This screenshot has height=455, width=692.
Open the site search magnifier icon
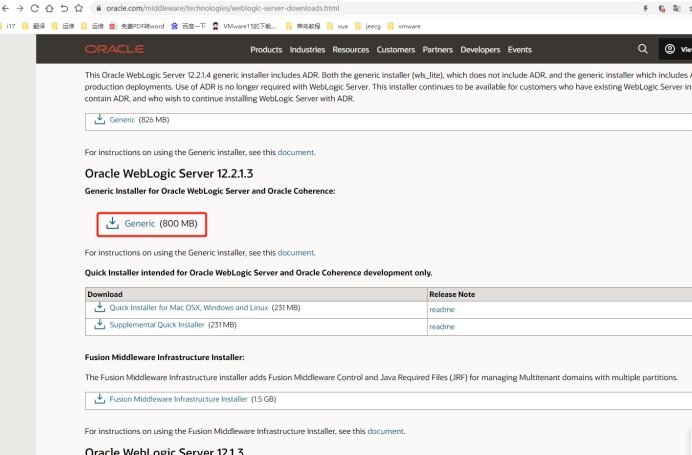coord(643,49)
